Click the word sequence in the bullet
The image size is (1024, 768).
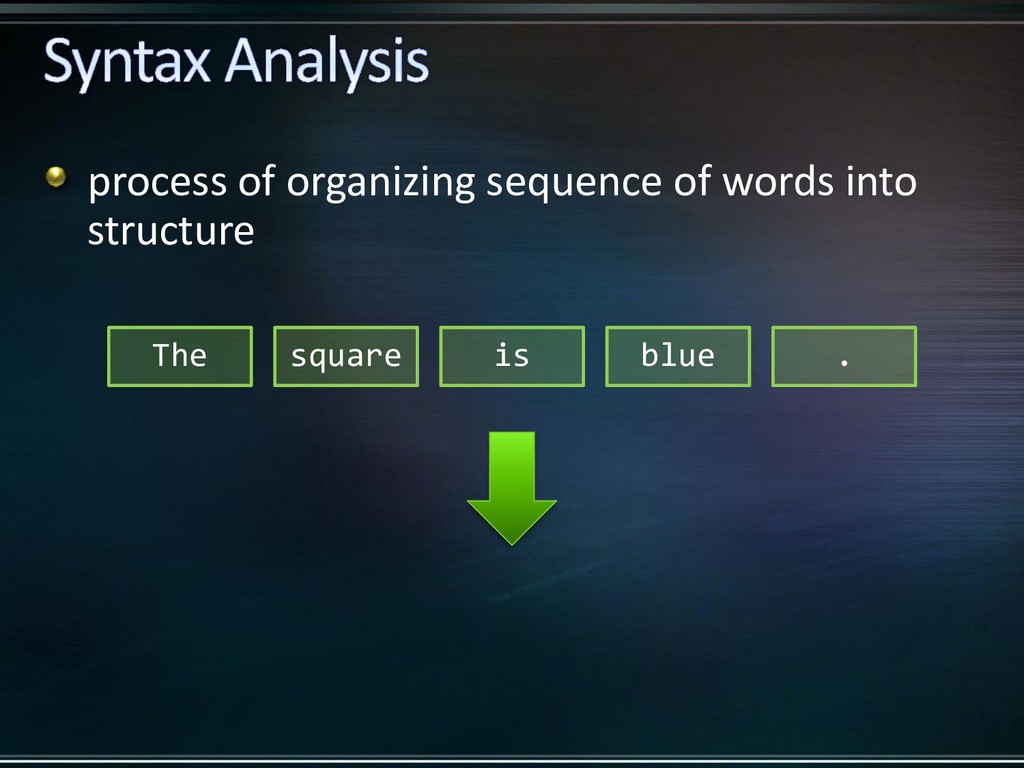point(573,184)
